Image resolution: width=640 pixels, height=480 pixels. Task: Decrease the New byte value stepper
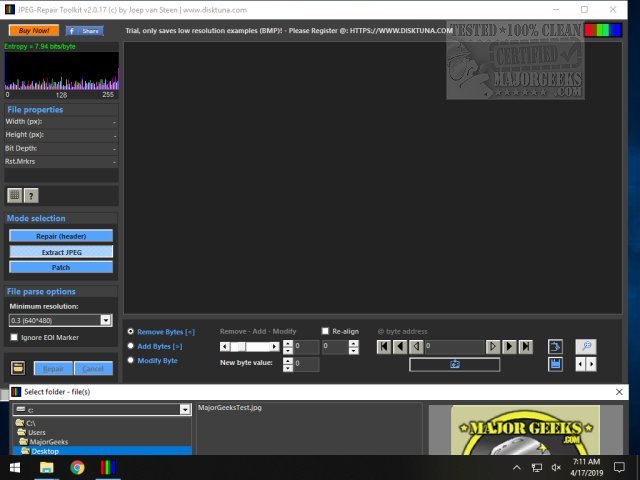coord(288,368)
